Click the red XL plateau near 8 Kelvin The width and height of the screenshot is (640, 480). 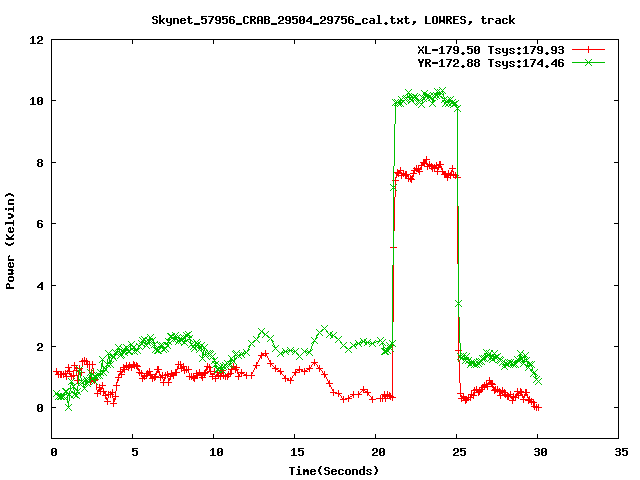427,169
